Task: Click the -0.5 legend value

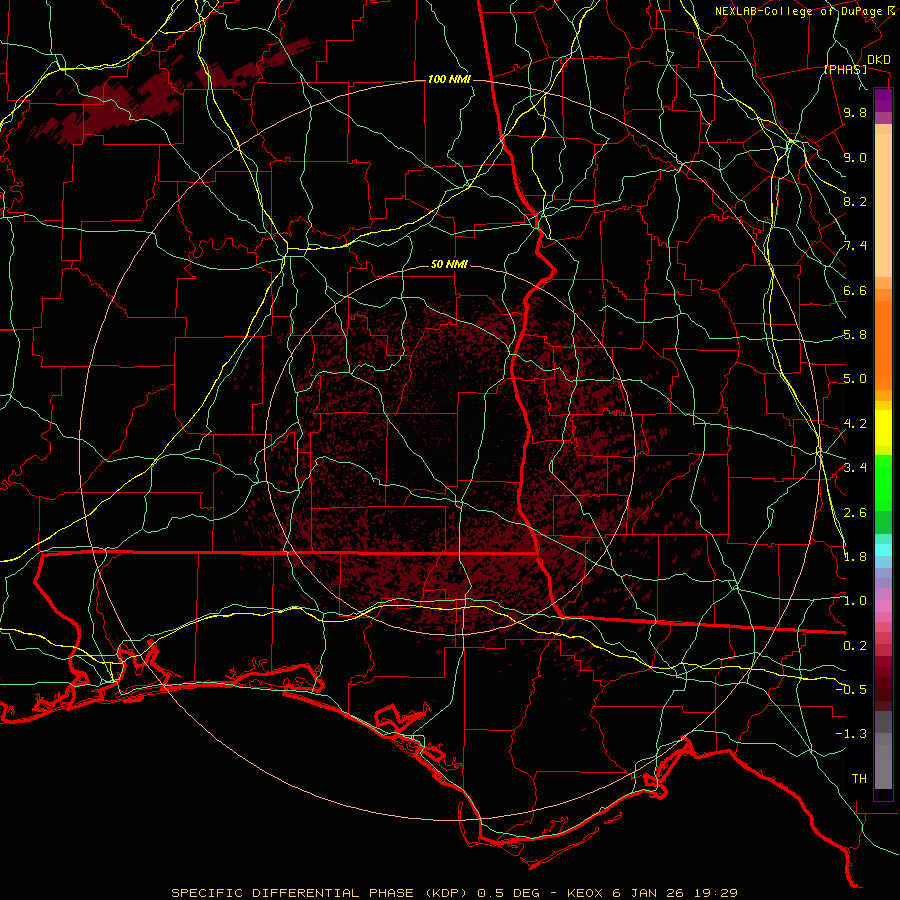Action: point(851,689)
